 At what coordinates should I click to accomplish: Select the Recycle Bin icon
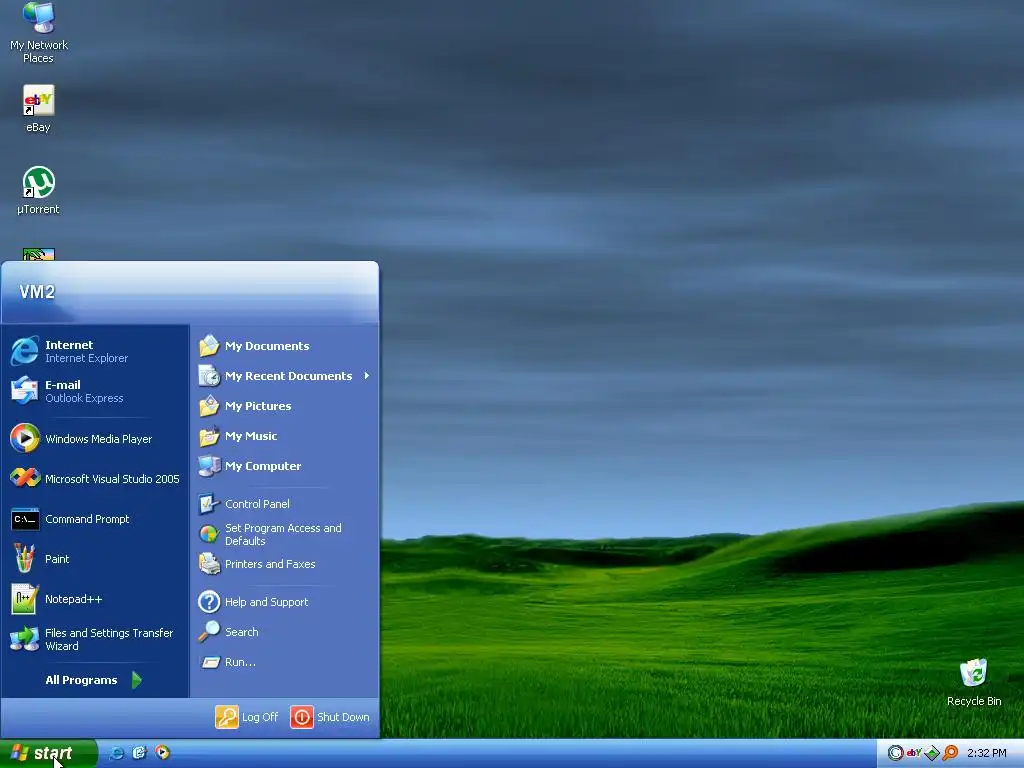point(974,682)
